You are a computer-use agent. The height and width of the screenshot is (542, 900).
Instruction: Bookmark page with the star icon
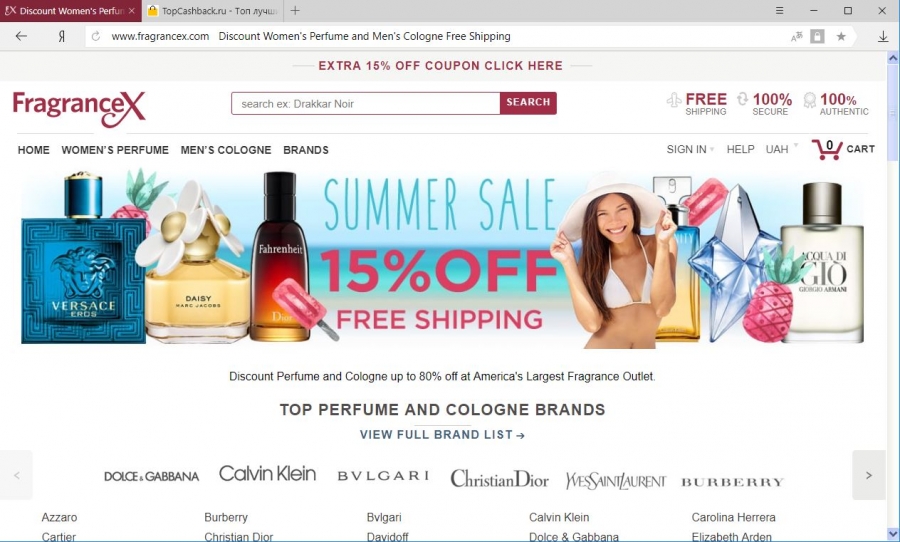coord(841,36)
